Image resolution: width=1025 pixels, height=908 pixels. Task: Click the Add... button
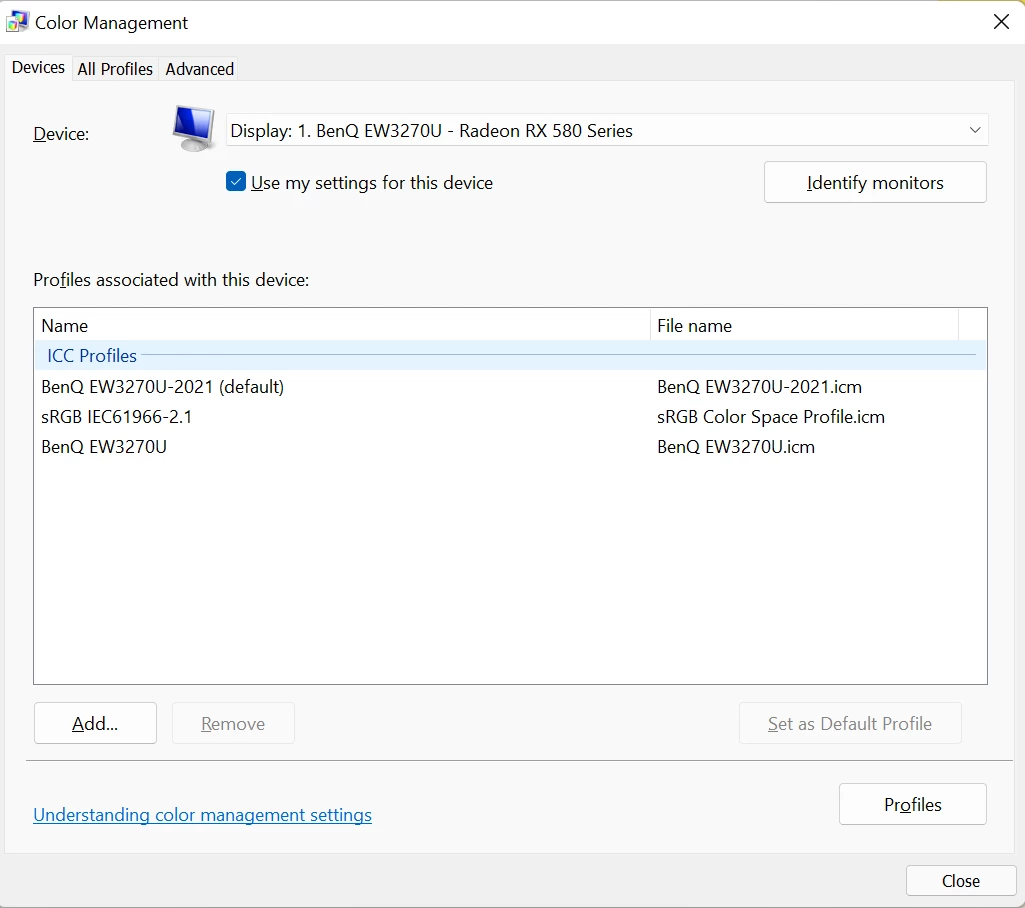(95, 723)
